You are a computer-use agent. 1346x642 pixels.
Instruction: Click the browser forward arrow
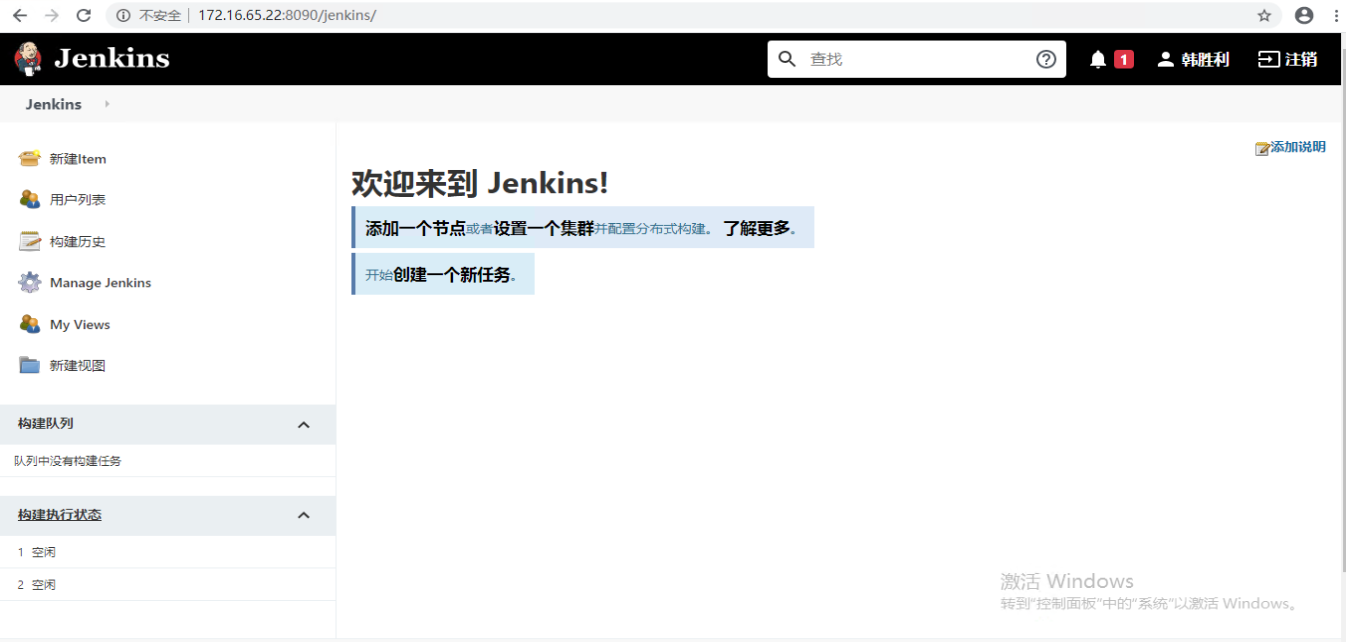pyautogui.click(x=52, y=16)
